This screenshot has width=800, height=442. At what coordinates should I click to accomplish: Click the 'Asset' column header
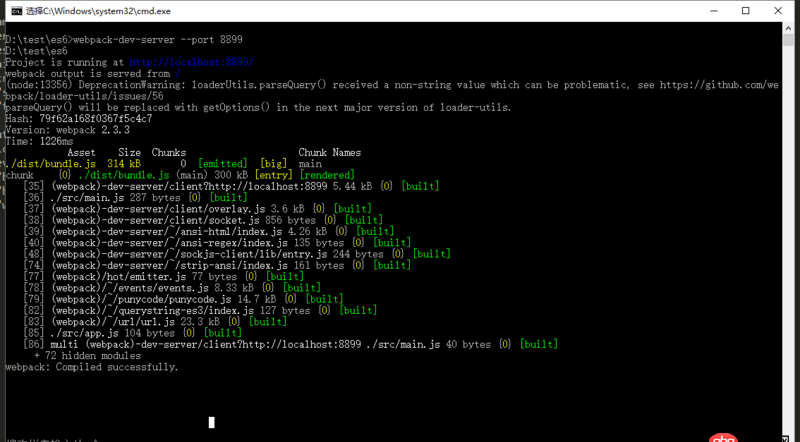tap(81, 152)
